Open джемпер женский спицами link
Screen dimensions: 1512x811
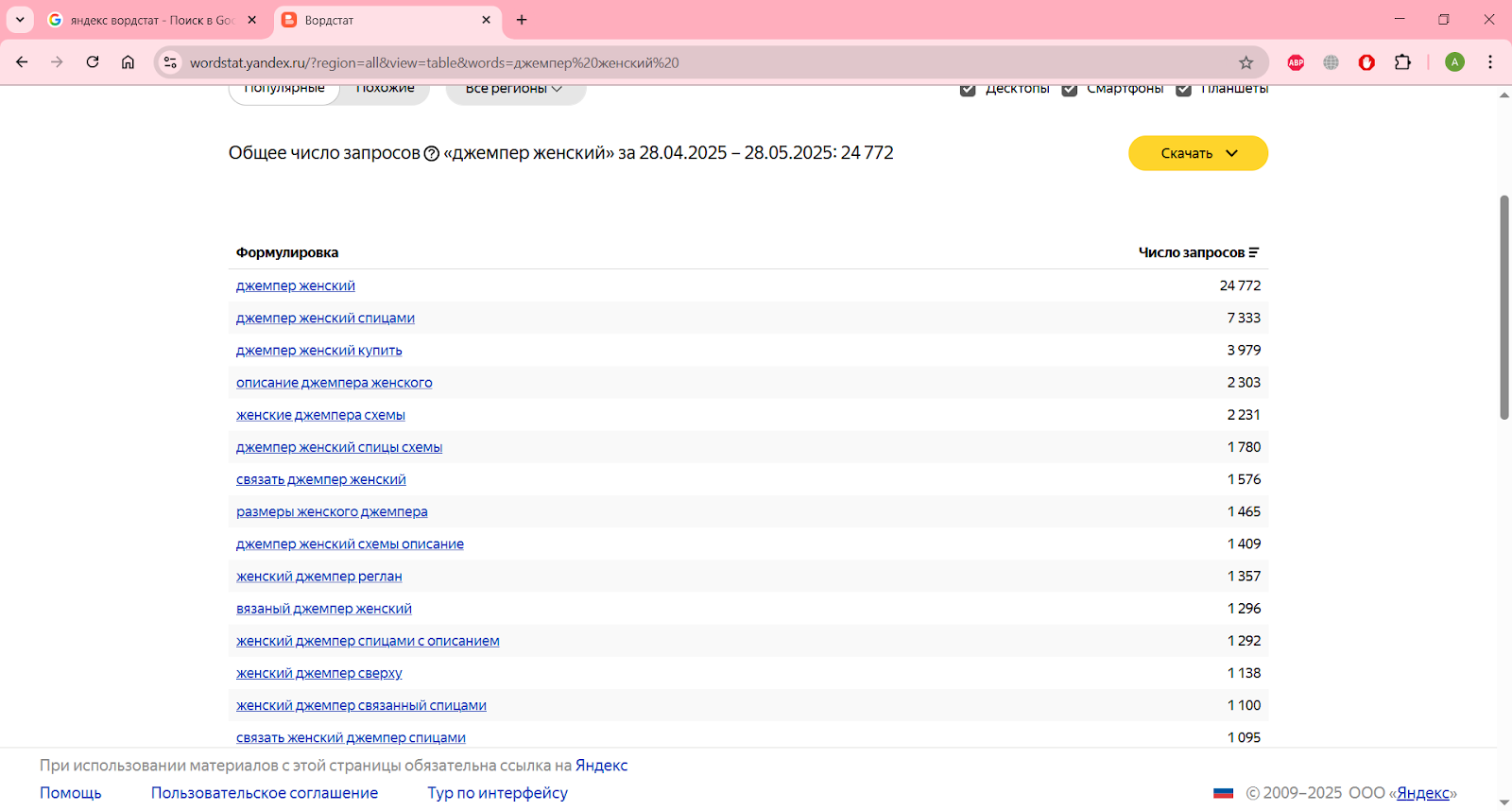325,318
